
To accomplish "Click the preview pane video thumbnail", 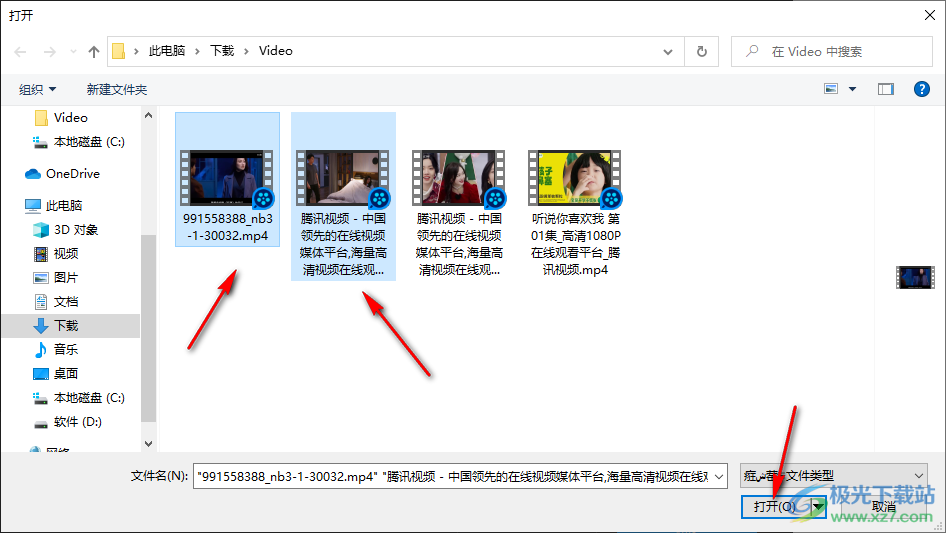I will 915,278.
